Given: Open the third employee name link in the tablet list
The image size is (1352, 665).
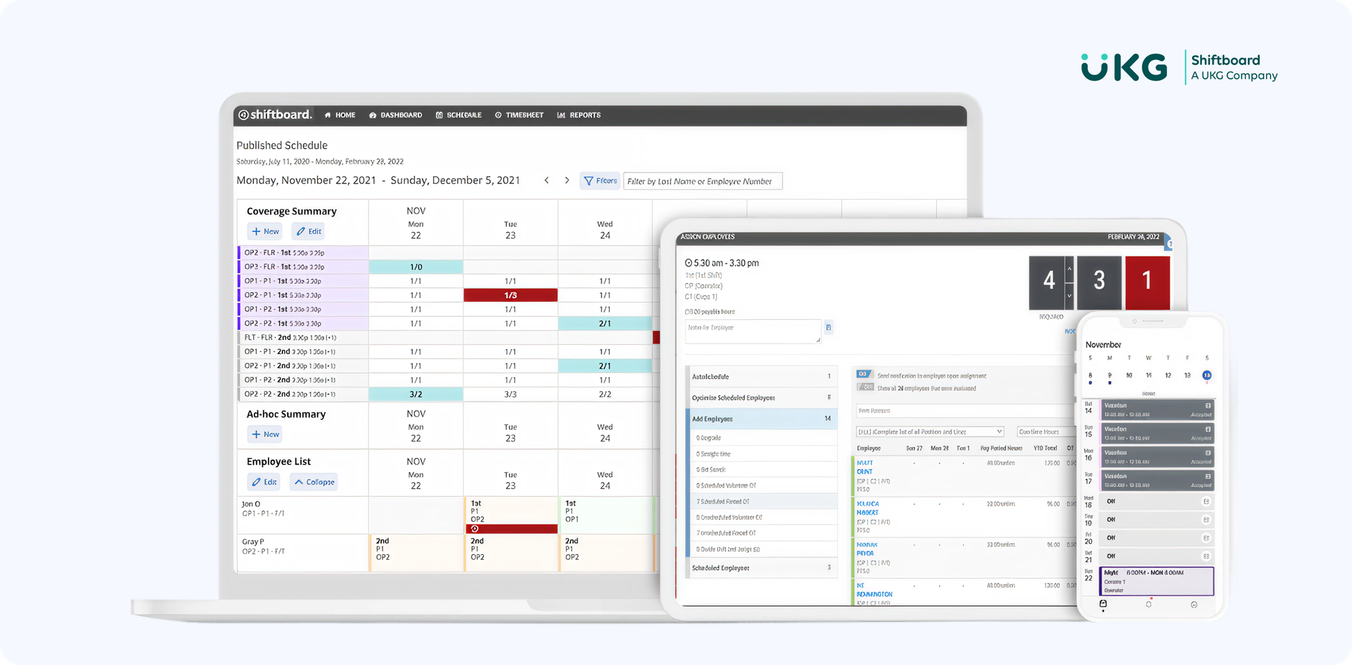Looking at the screenshot, I should 866,549.
